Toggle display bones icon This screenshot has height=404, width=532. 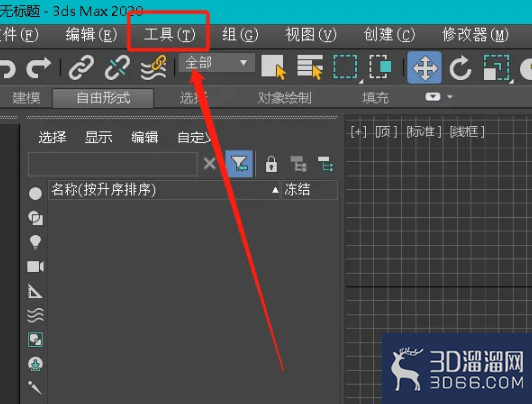(35, 388)
